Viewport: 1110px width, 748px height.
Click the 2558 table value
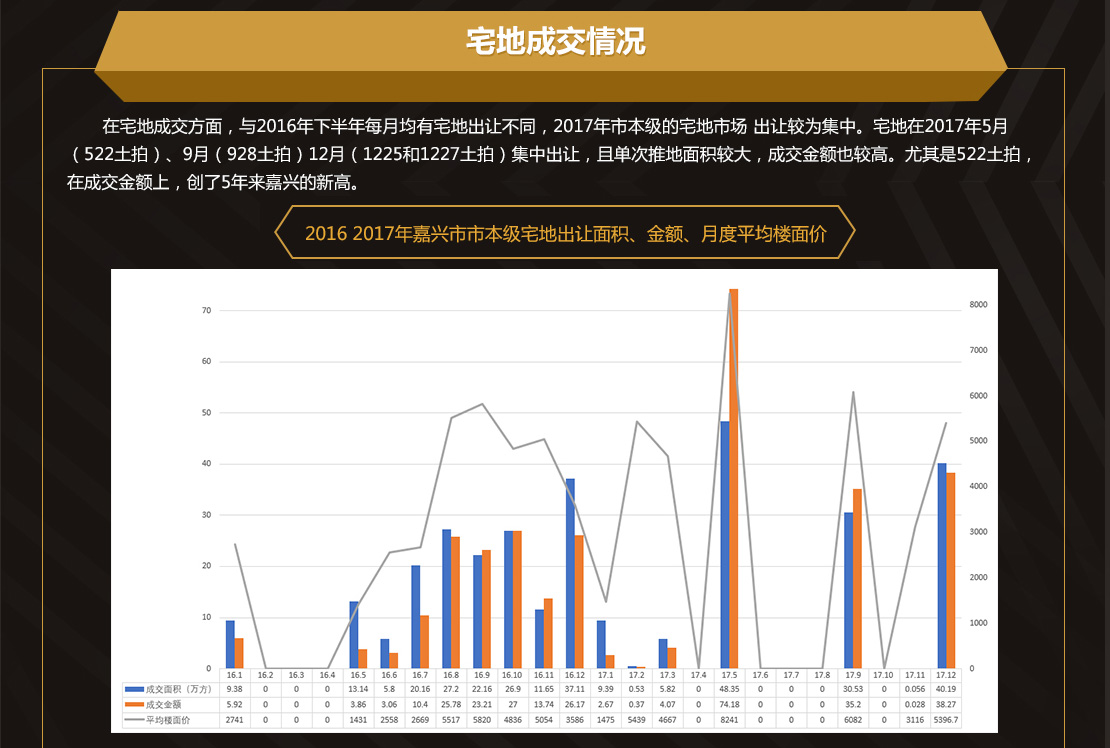click(389, 720)
